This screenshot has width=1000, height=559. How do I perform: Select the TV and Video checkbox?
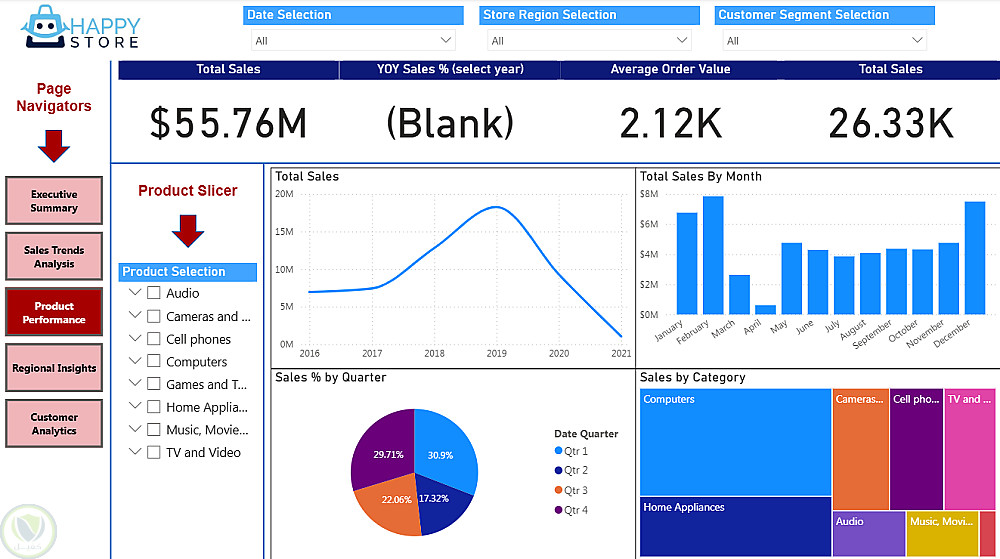coord(154,452)
